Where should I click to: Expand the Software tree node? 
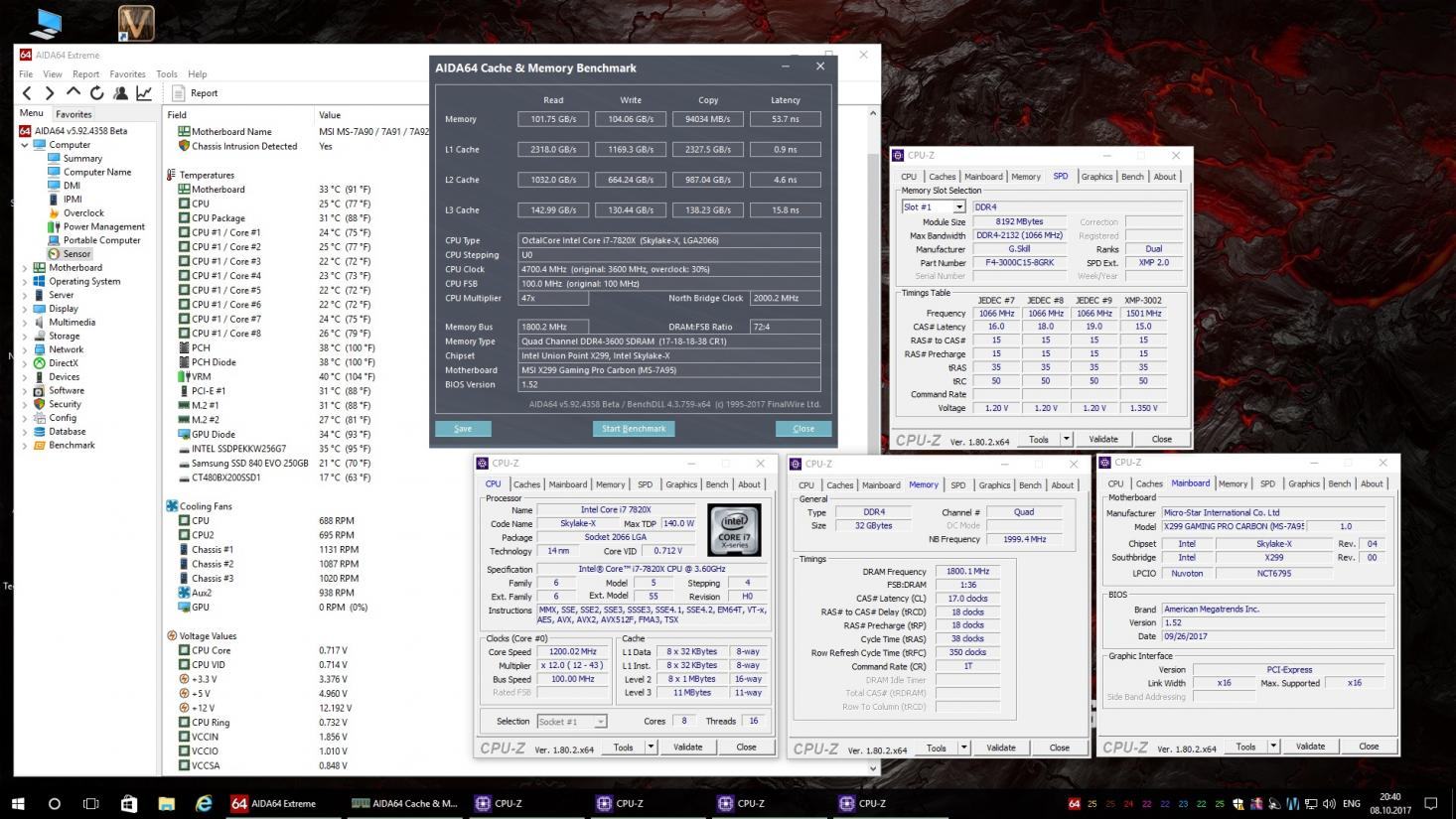click(25, 391)
